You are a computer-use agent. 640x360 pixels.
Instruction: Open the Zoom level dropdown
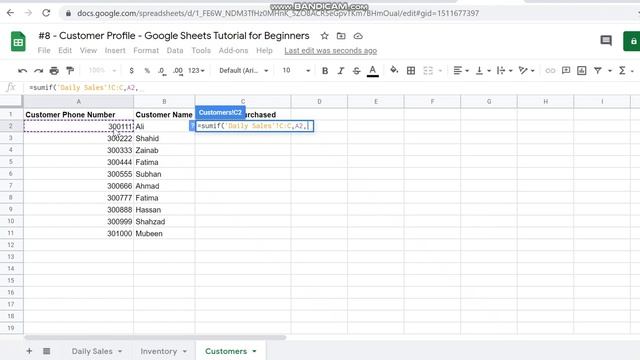[102, 71]
